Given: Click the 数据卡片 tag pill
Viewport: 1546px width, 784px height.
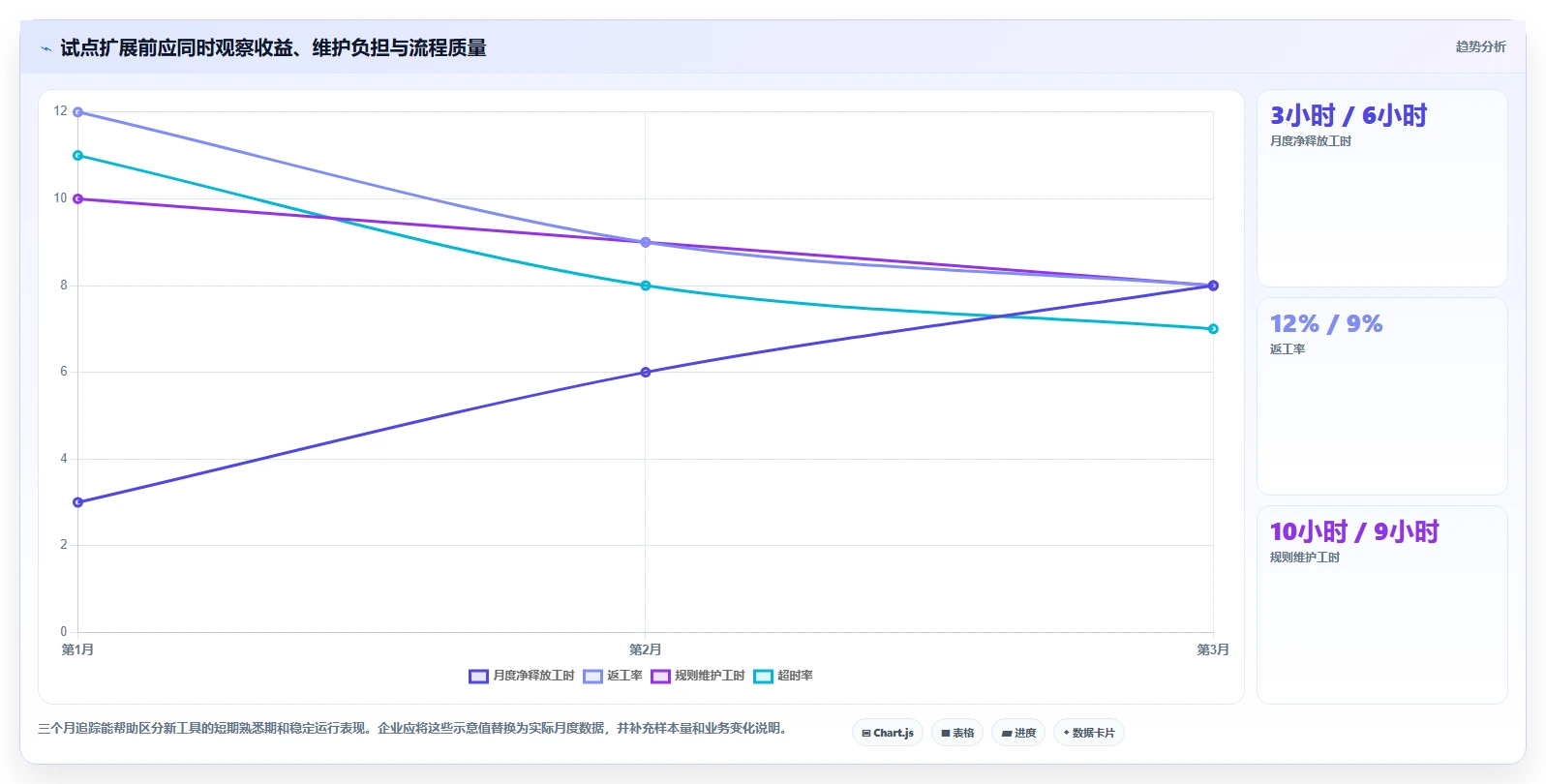Looking at the screenshot, I should coord(1089,733).
